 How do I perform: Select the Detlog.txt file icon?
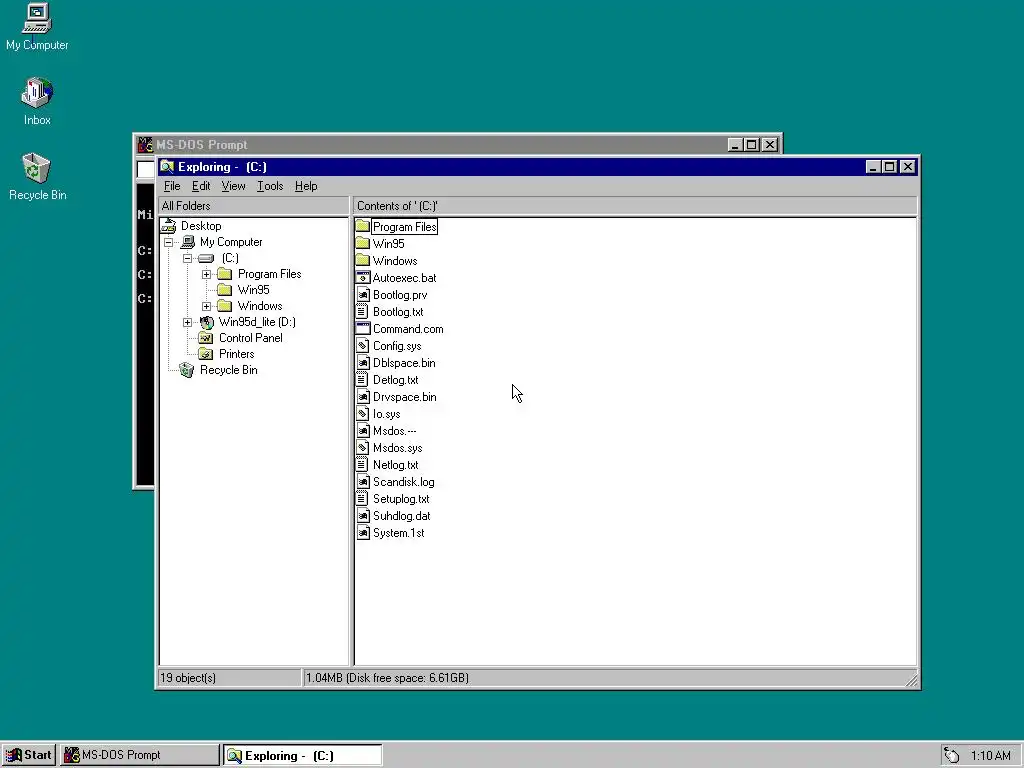click(x=362, y=379)
